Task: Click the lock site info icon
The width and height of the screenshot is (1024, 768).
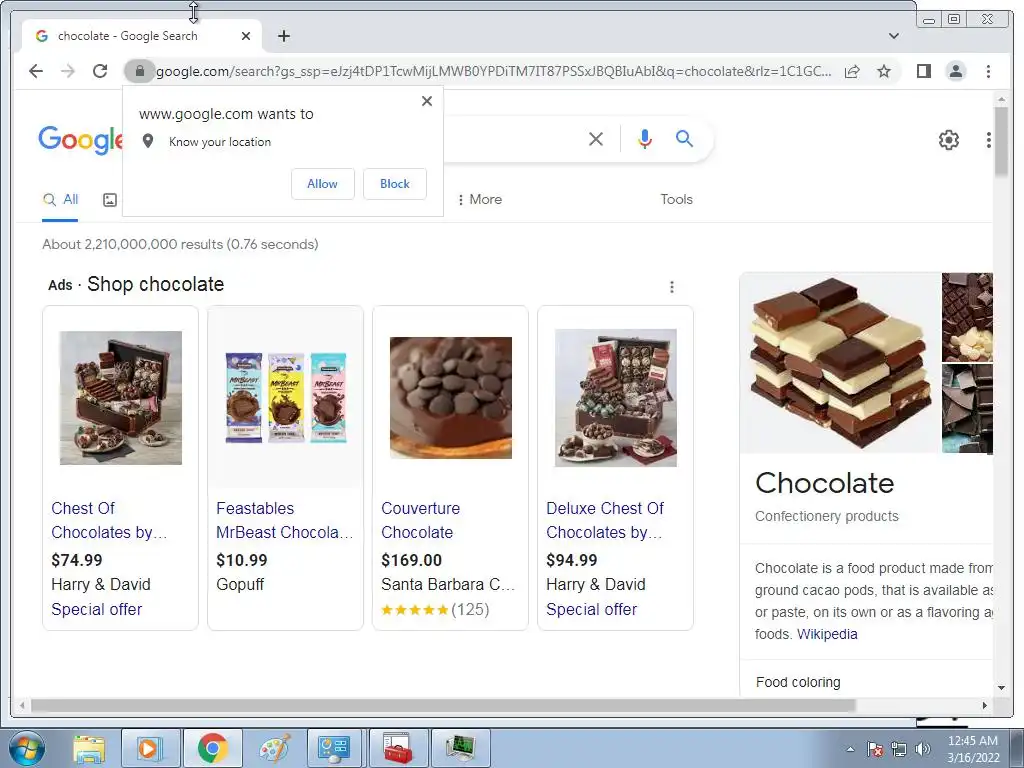Action: [x=139, y=71]
